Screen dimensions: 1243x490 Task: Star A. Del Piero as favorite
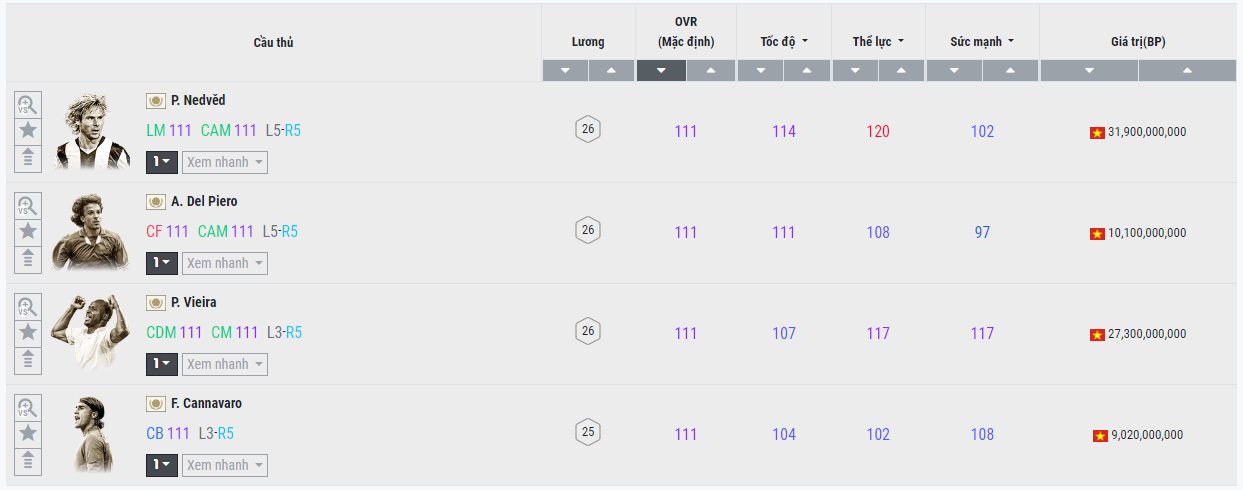point(28,231)
